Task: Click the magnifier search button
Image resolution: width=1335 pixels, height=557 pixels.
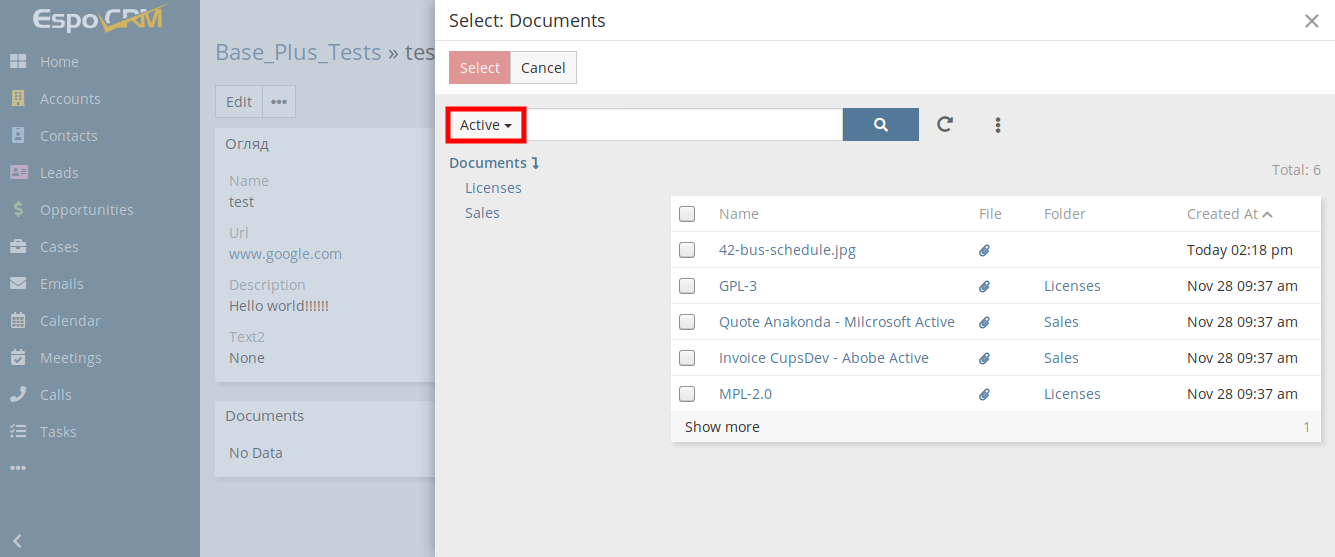Action: pos(880,125)
